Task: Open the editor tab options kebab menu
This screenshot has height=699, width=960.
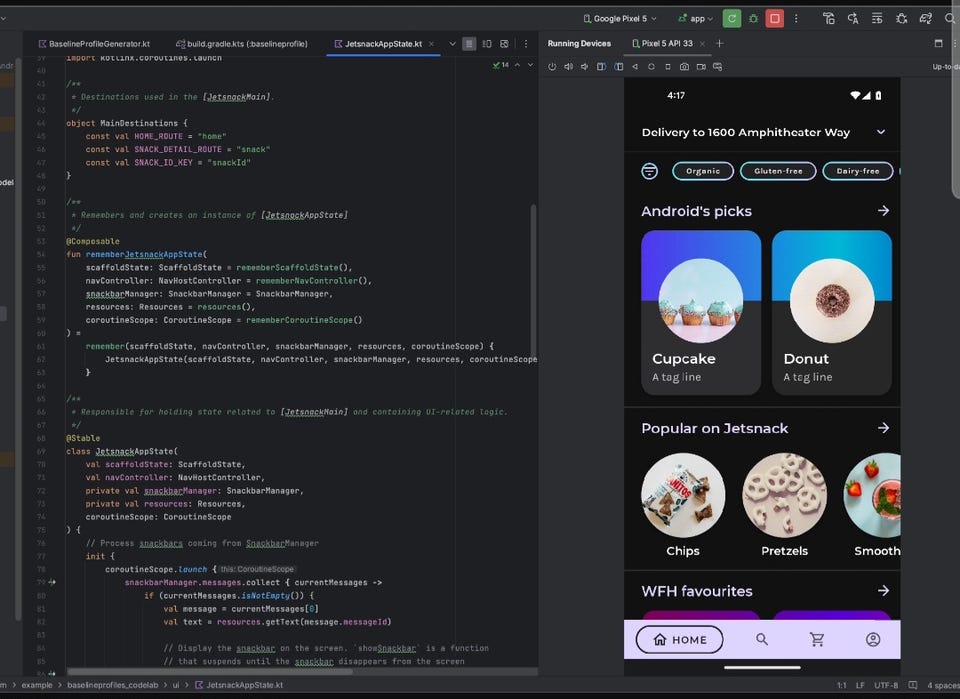Action: click(x=525, y=43)
